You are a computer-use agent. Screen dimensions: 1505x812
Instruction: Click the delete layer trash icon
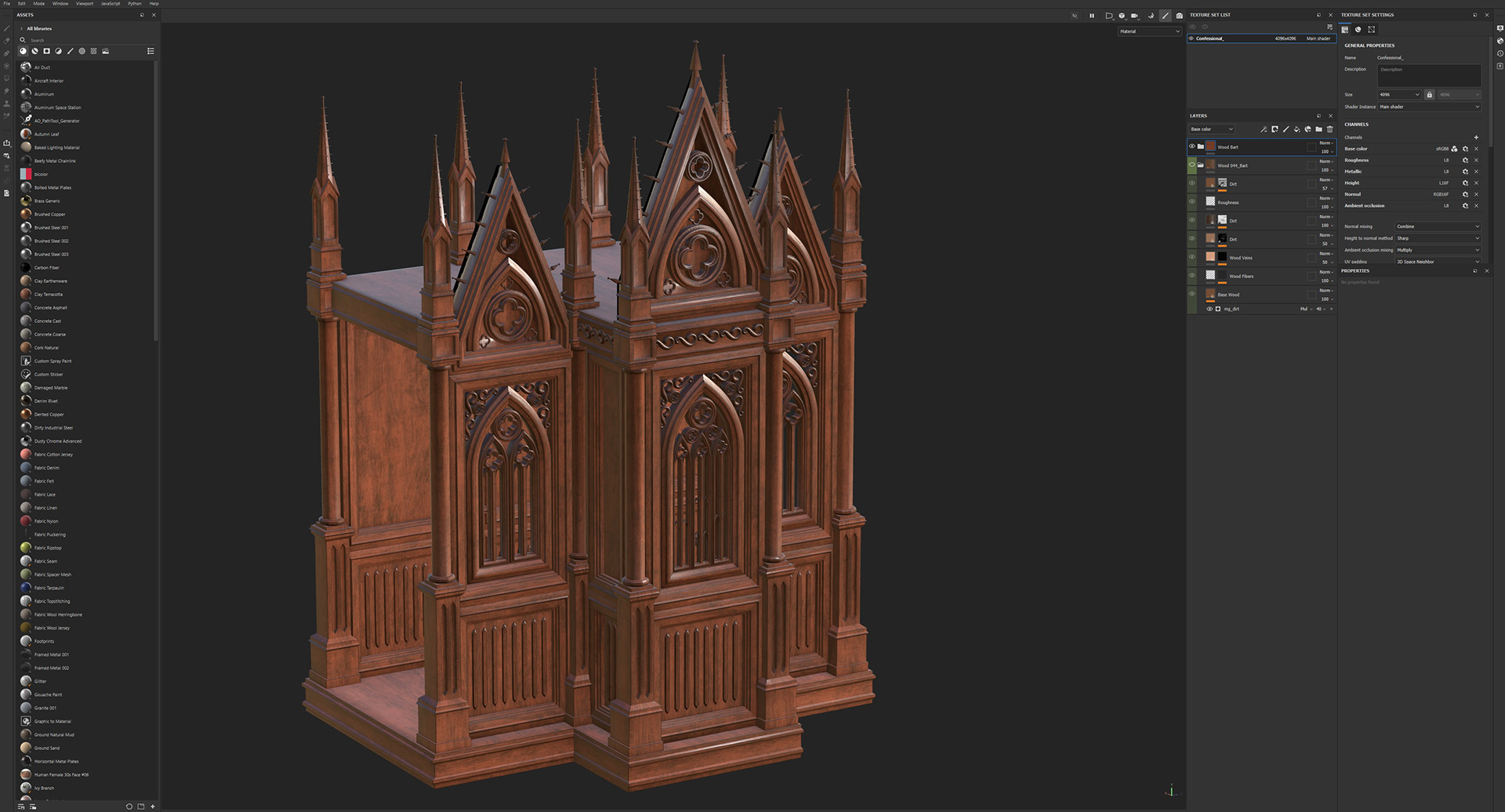tap(1329, 129)
